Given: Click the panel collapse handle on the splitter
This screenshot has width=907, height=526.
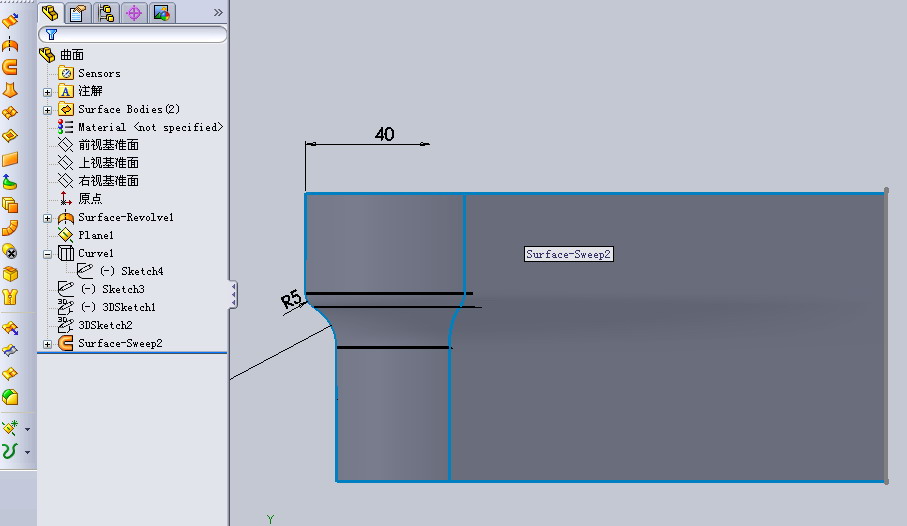Looking at the screenshot, I should (233, 295).
